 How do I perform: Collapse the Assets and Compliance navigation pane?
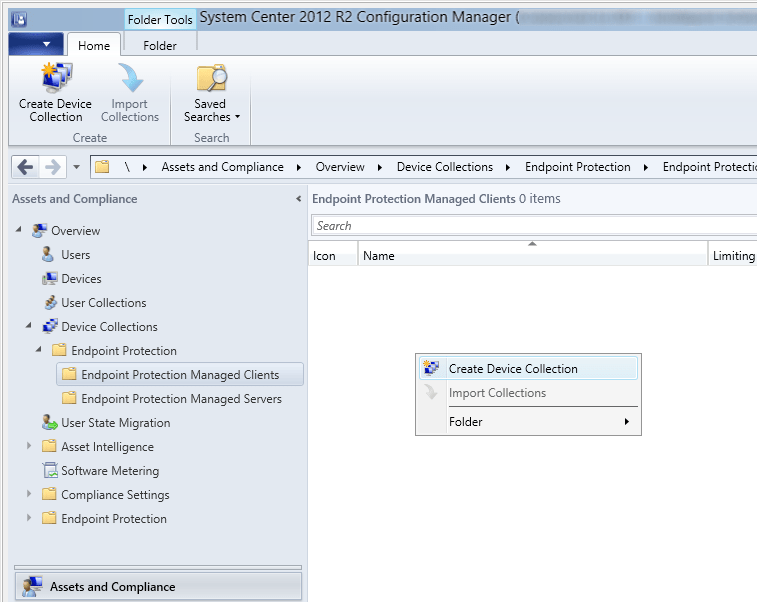pos(298,198)
